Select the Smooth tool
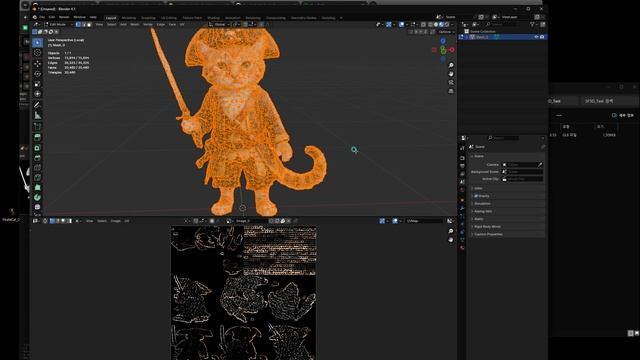This screenshot has height=360, width=640. pyautogui.click(x=38, y=207)
